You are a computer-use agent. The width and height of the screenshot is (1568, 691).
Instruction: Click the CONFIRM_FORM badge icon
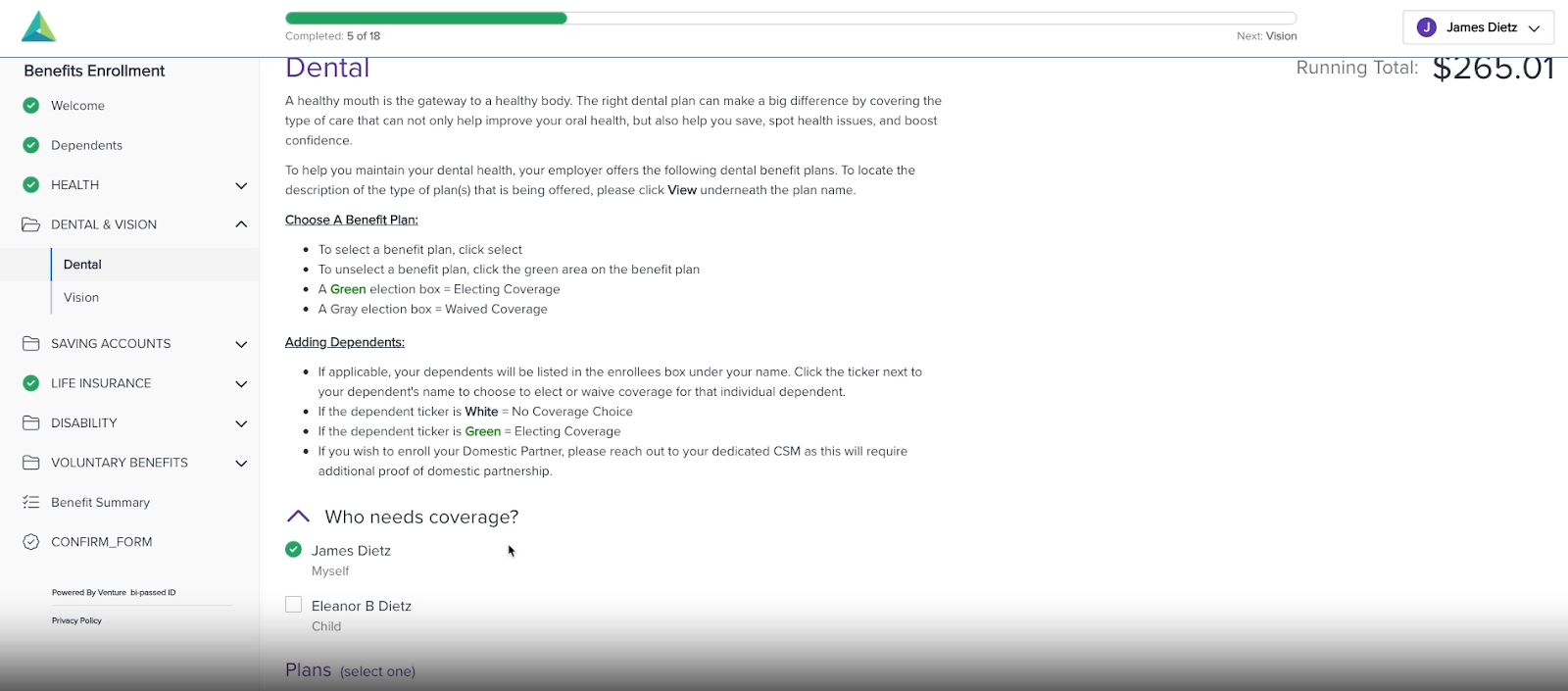(31, 542)
